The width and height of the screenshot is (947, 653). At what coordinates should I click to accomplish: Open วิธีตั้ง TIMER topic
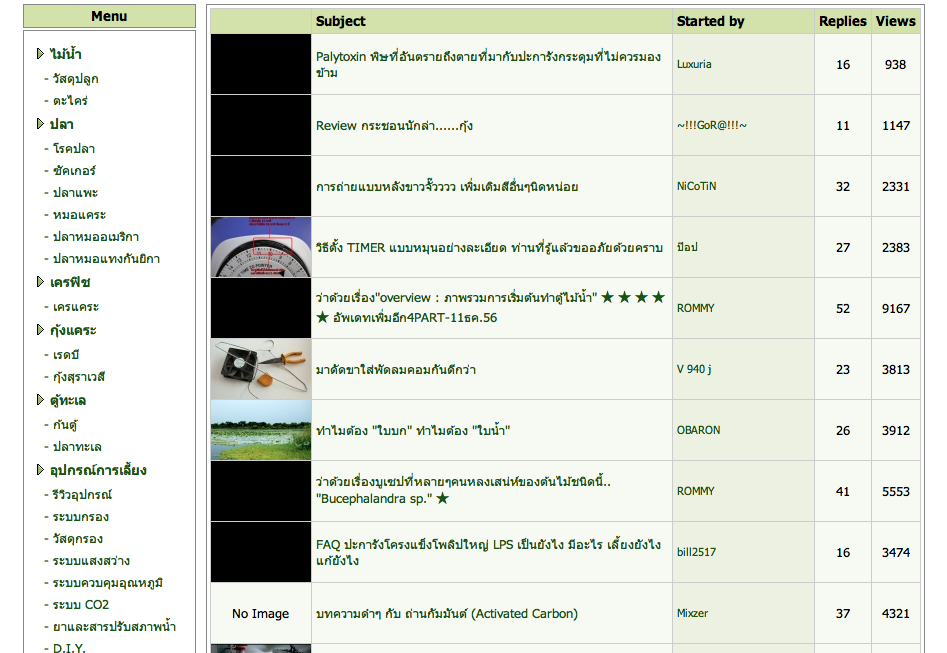[x=489, y=248]
